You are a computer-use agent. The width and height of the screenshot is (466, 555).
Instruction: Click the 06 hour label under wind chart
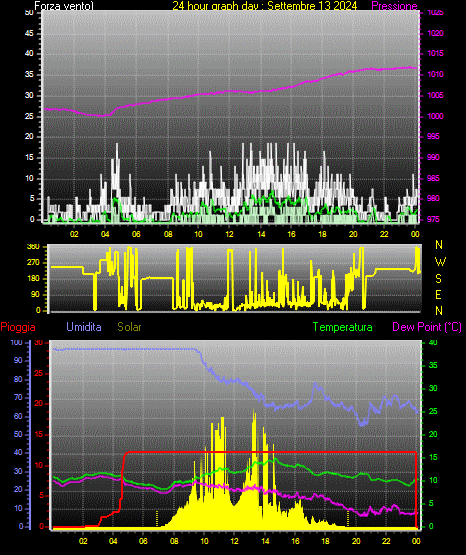click(136, 234)
